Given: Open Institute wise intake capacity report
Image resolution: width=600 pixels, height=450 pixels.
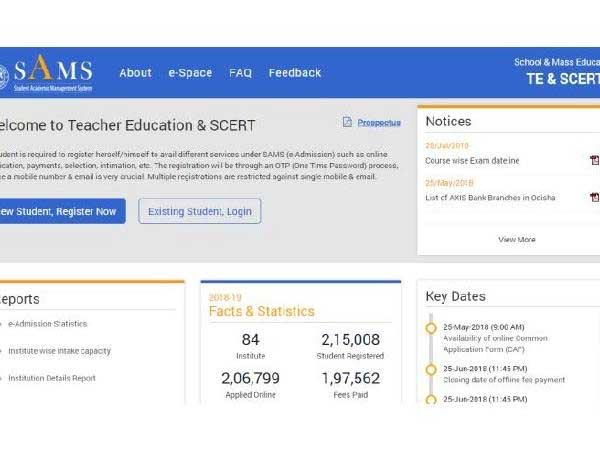Looking at the screenshot, I should click(x=59, y=351).
